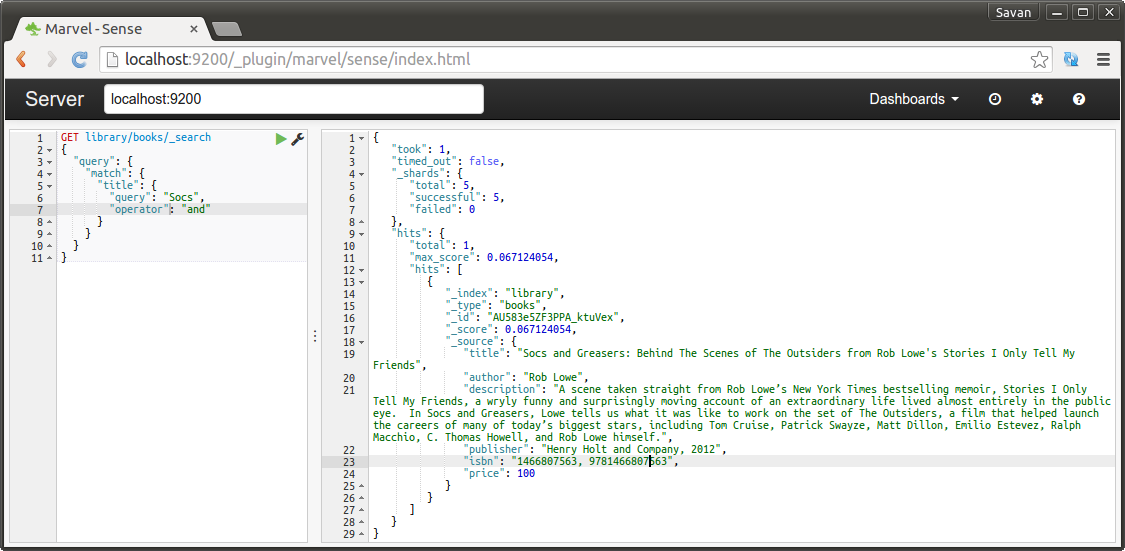This screenshot has height=551, width=1125.
Task: Collapse the "hits" array fold at line 12
Action: click(360, 270)
